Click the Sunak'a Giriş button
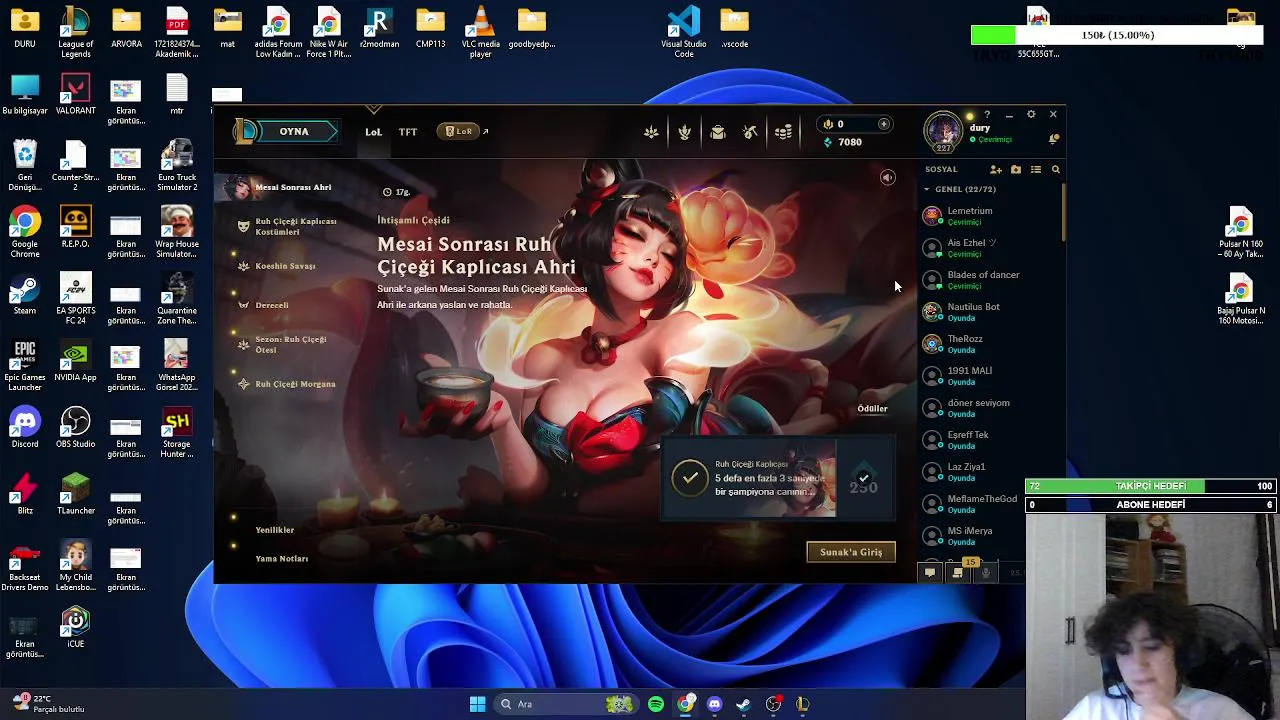 (851, 552)
